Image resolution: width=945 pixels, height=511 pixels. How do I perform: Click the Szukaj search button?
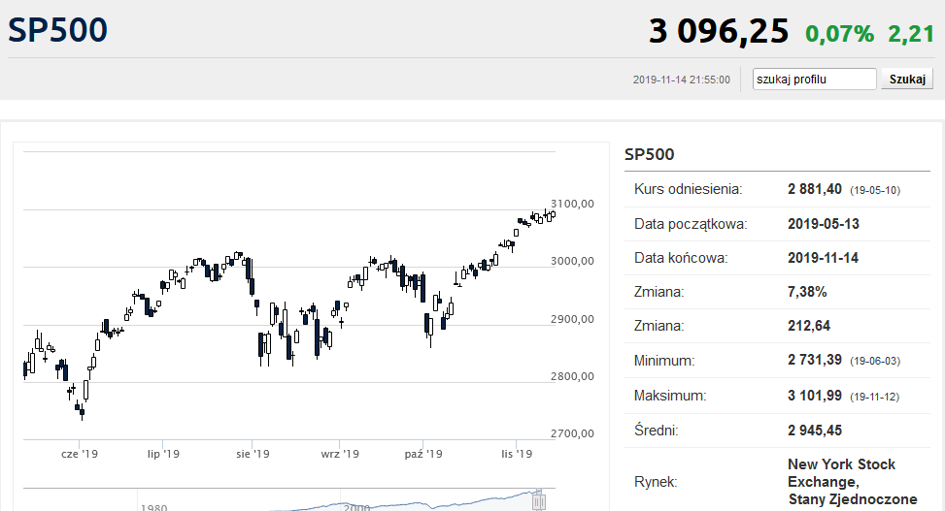[x=907, y=79]
